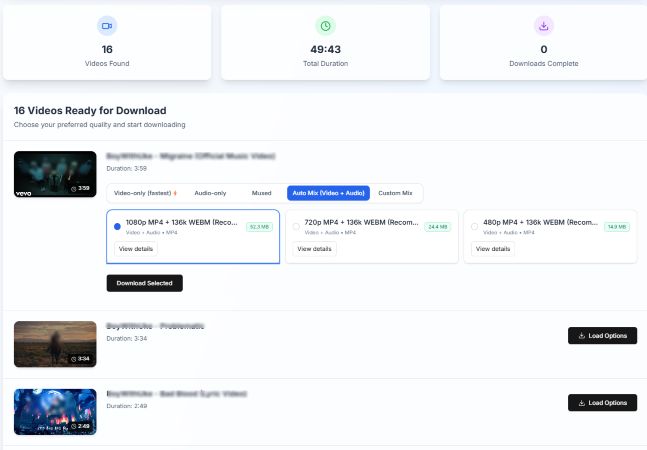Expand View details for the 480p option
This screenshot has height=450, width=647.
pyautogui.click(x=493, y=248)
